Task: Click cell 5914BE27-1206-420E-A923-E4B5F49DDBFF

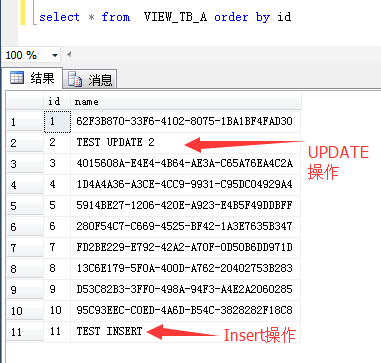Action: tap(186, 206)
